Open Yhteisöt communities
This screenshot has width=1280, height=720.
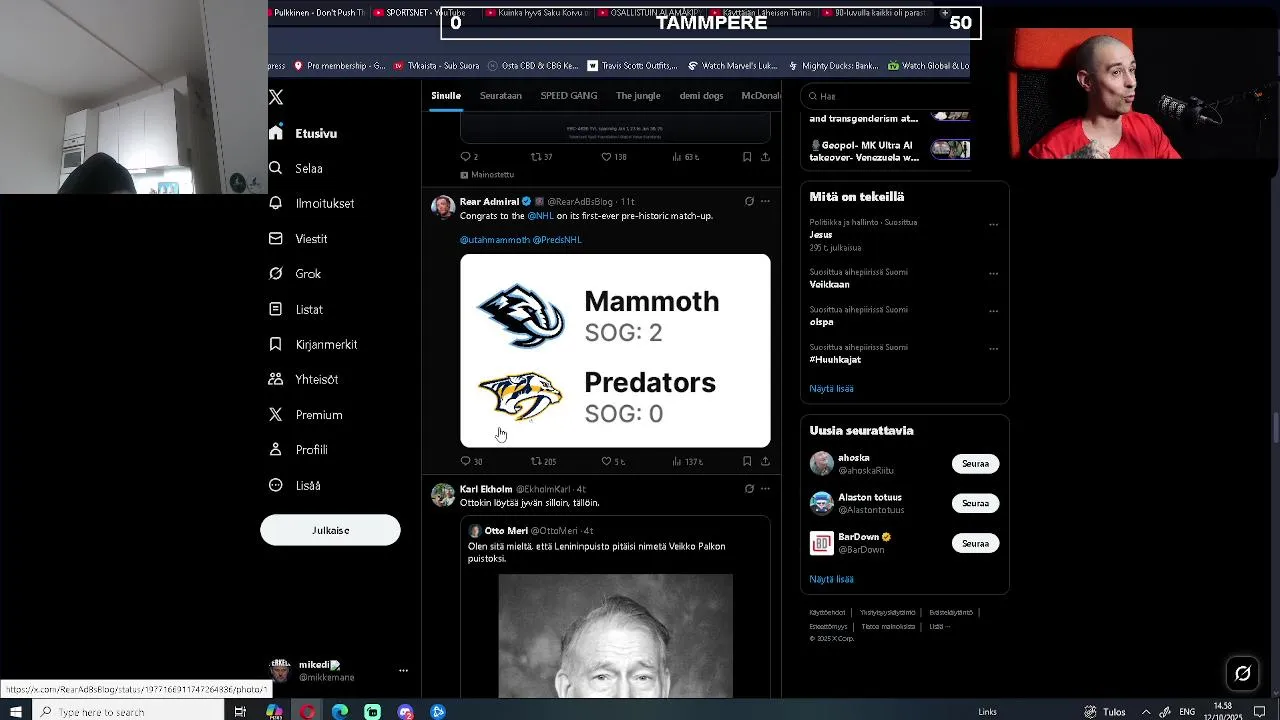pyautogui.click(x=304, y=380)
